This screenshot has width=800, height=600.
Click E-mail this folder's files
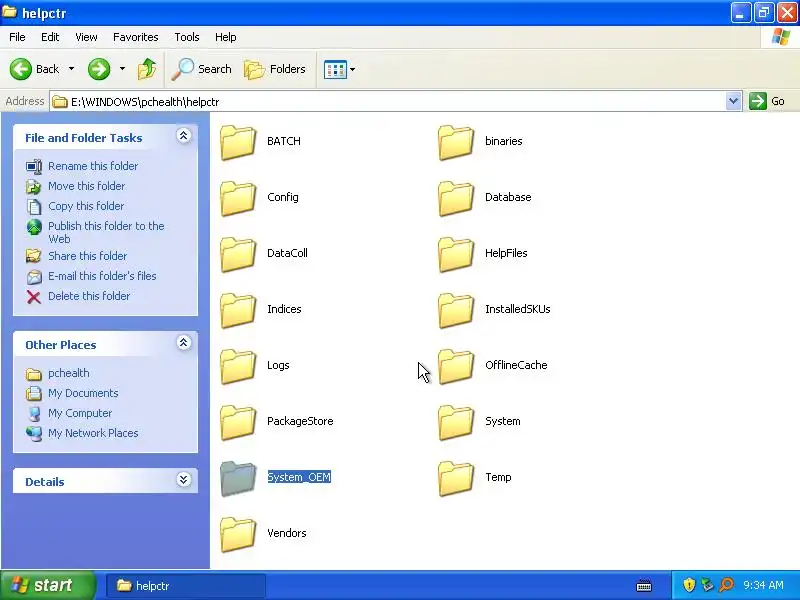pos(102,276)
